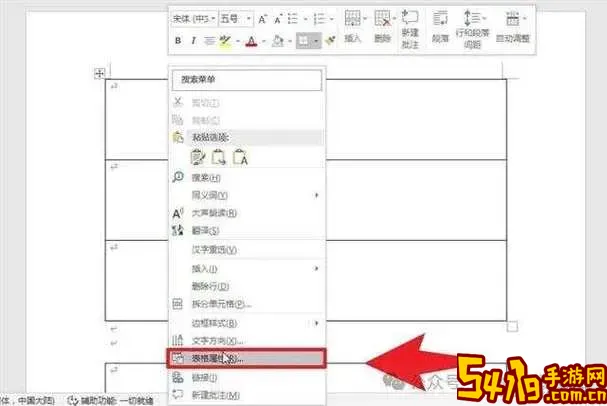607x406 pixels.
Task: Choose Text Direction (文字方向) menu entry
Action: tap(247, 341)
